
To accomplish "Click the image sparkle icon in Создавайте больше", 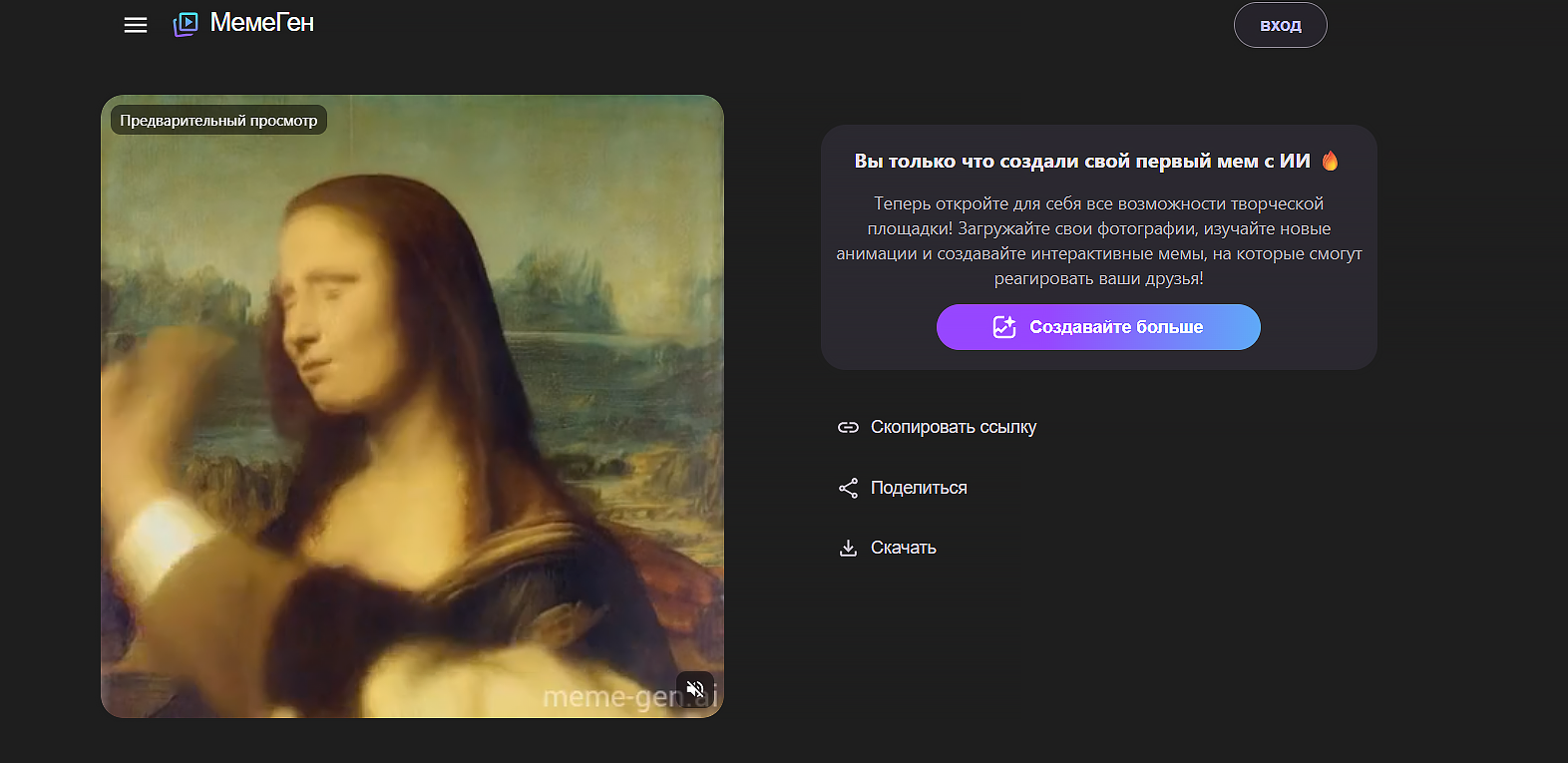I will (x=1004, y=327).
